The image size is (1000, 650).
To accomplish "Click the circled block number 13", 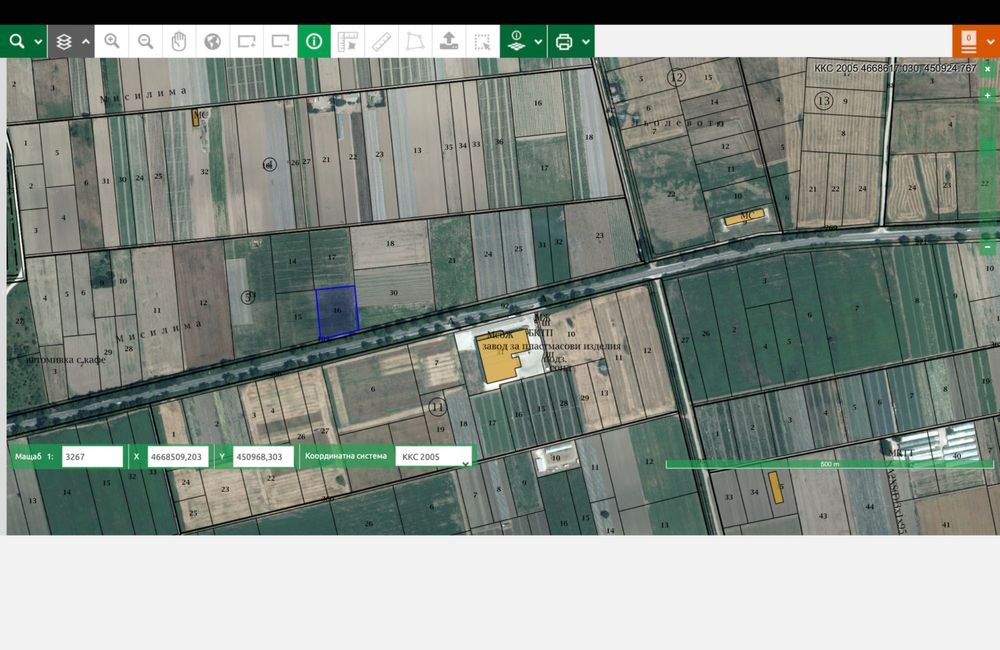I will point(823,101).
